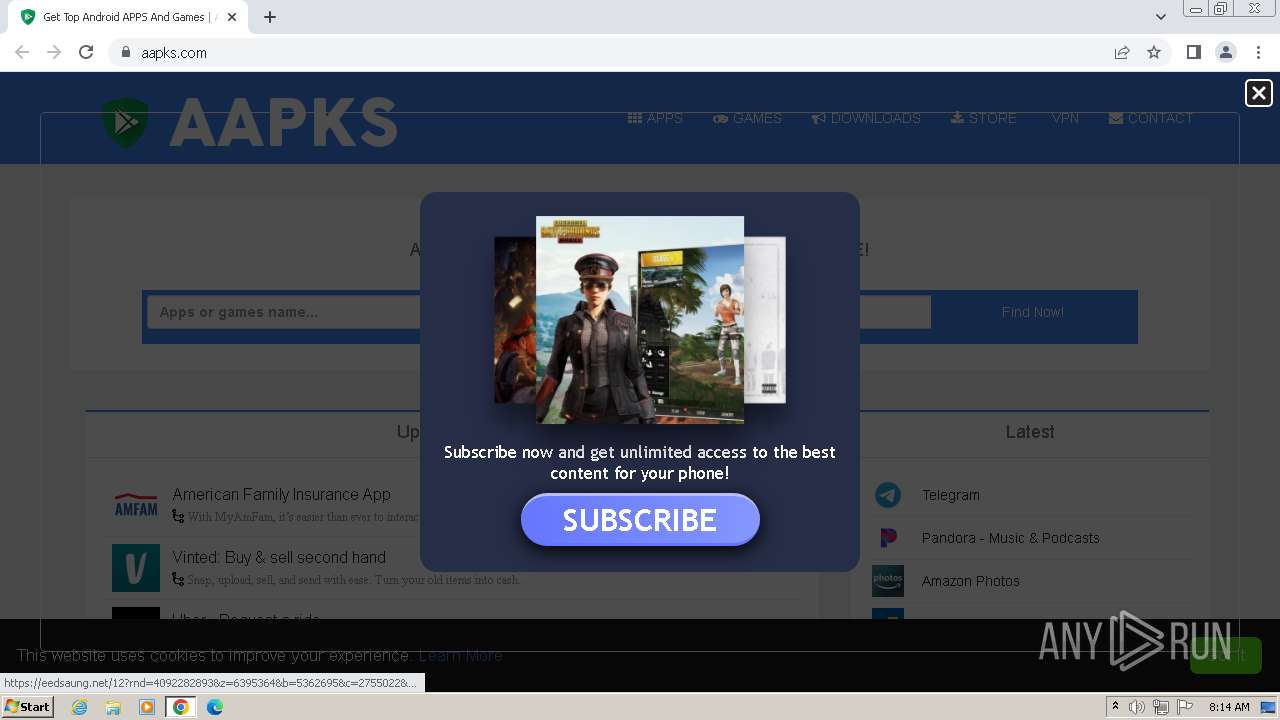Click the volume speaker tray icon
Screen dimensions: 1280x720
point(1137,707)
